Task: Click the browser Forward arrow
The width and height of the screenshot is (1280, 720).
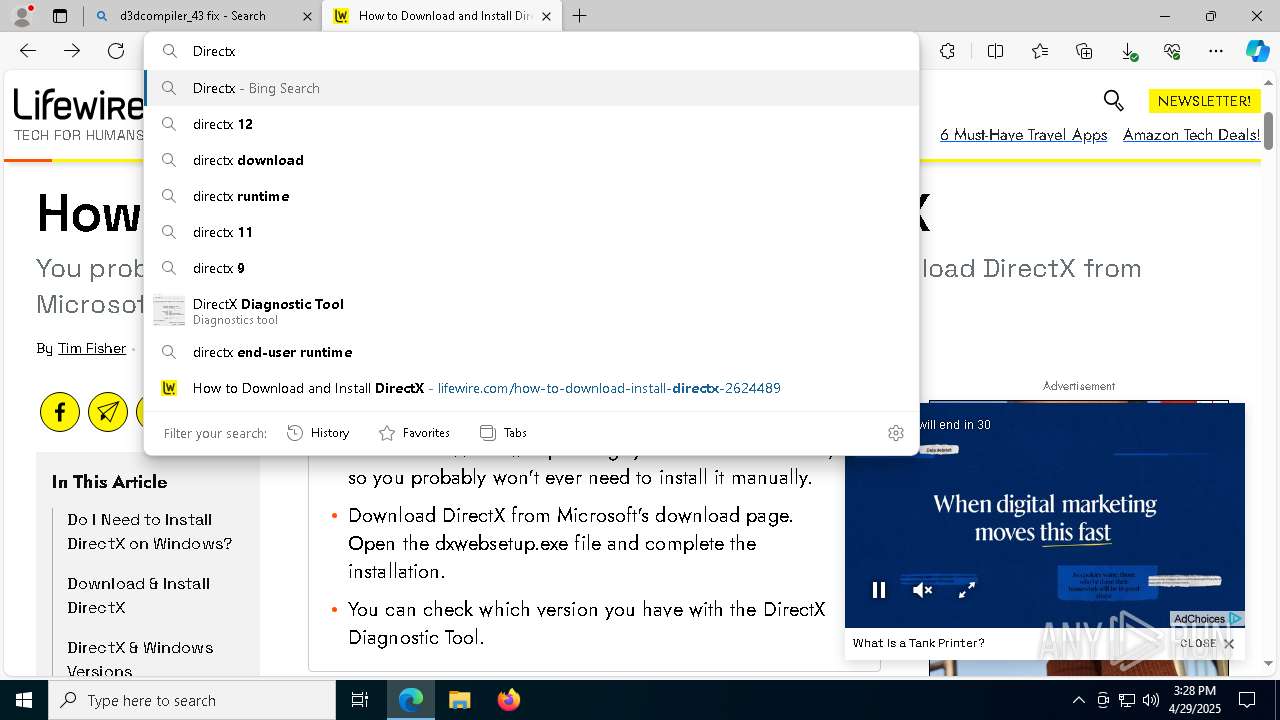Action: [72, 51]
